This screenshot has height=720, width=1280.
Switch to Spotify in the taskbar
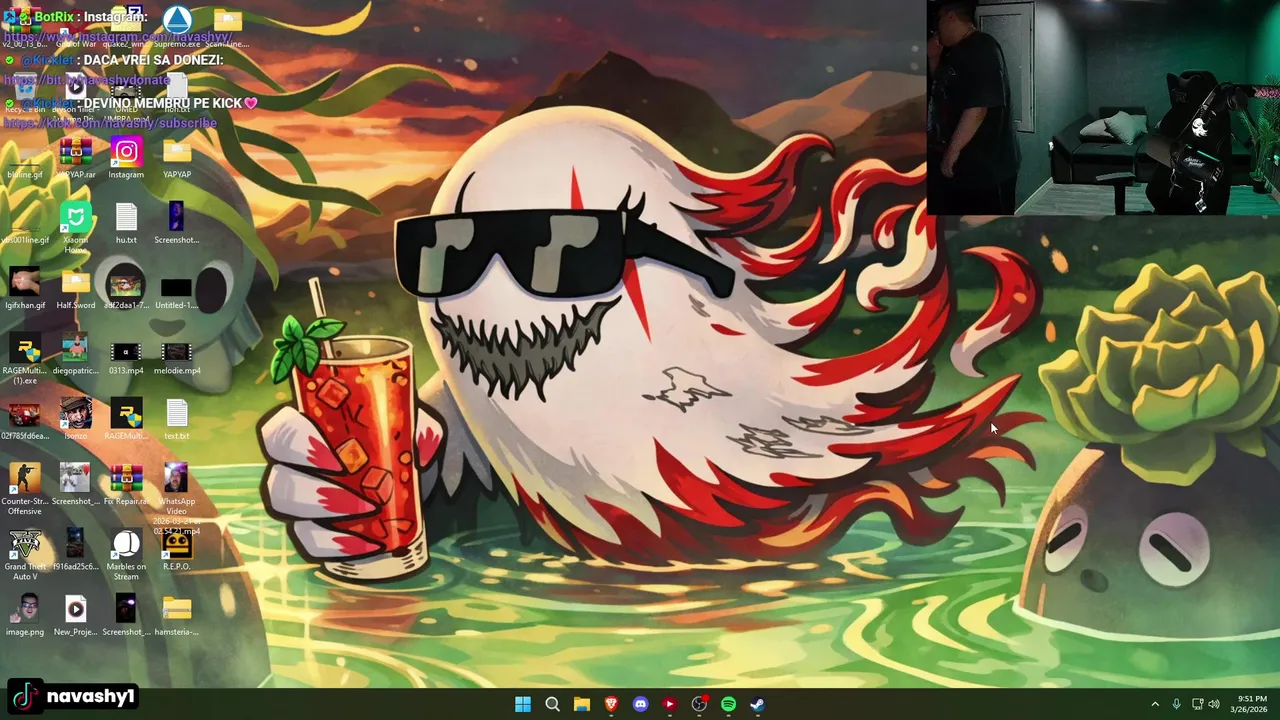tap(728, 704)
